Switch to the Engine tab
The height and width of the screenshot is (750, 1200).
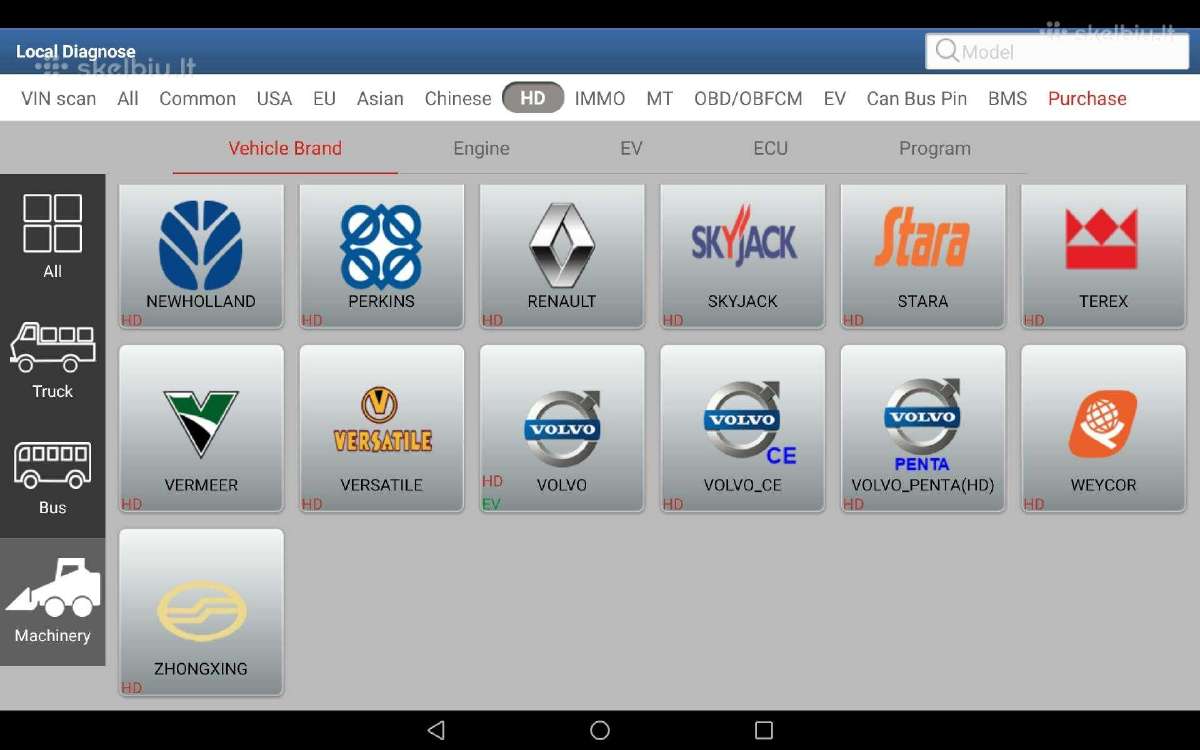(x=481, y=148)
